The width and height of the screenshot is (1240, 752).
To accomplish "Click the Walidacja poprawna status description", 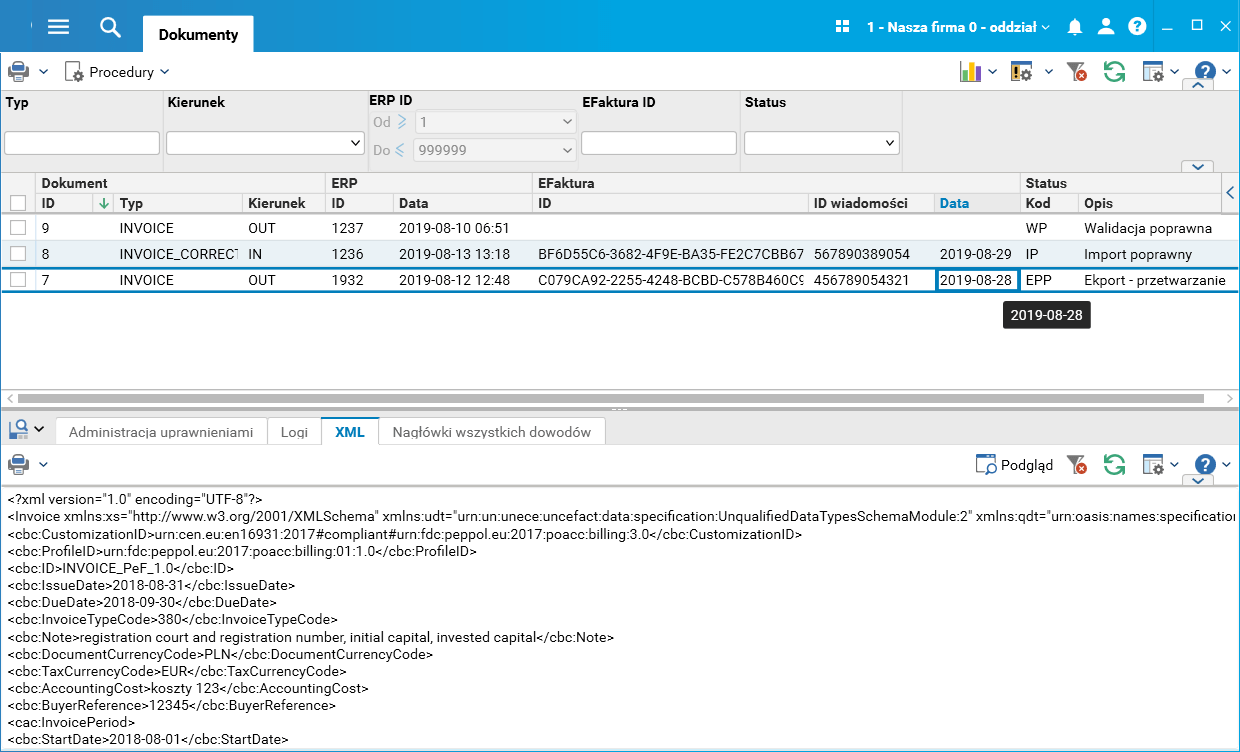I will tap(1148, 228).
